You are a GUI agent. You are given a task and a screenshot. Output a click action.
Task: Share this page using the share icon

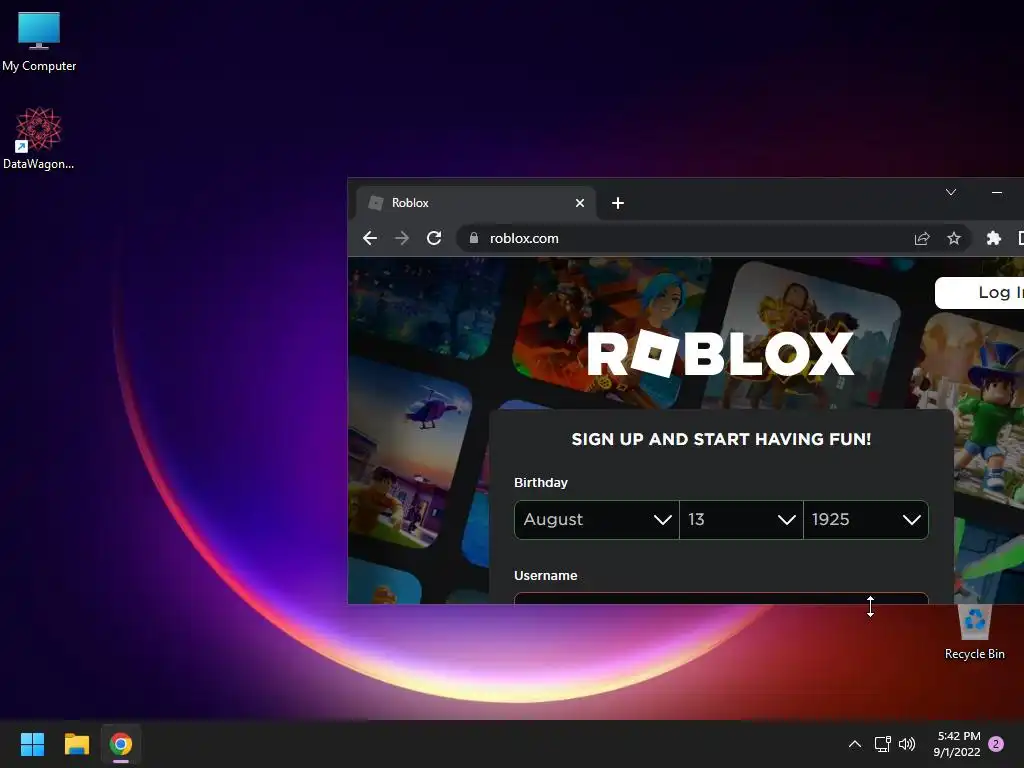921,238
